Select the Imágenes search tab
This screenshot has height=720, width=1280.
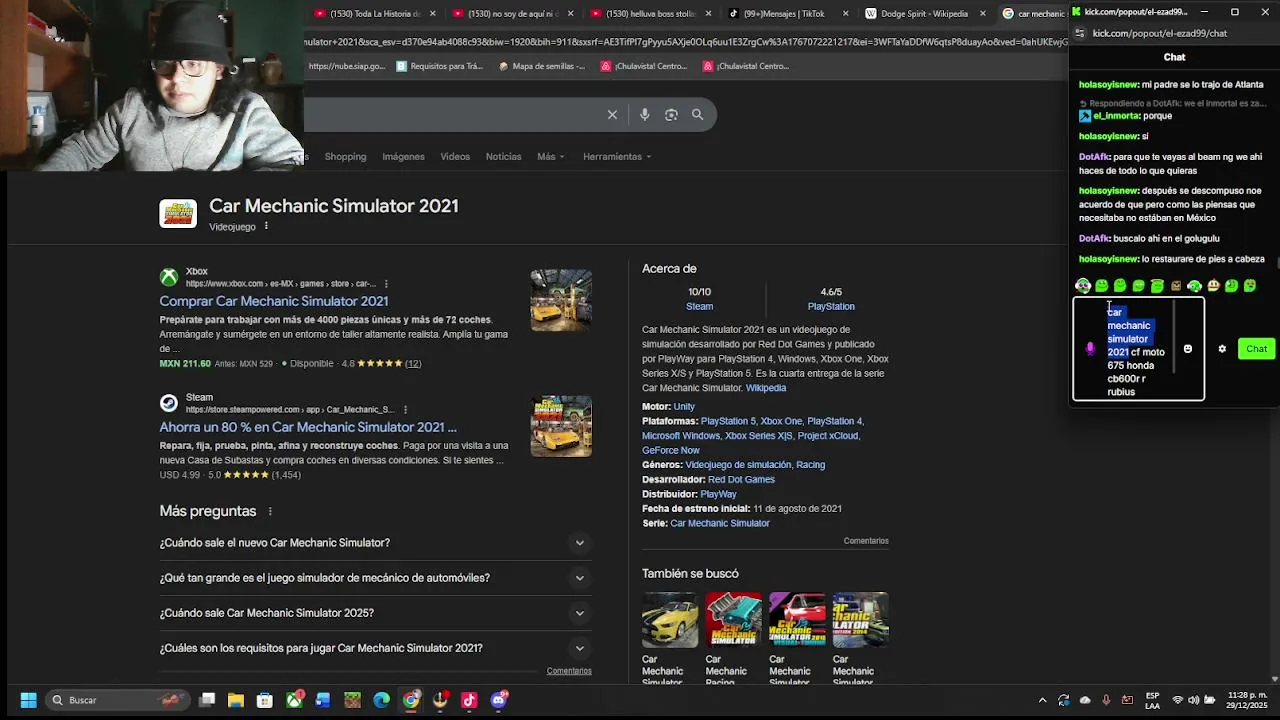tap(403, 157)
